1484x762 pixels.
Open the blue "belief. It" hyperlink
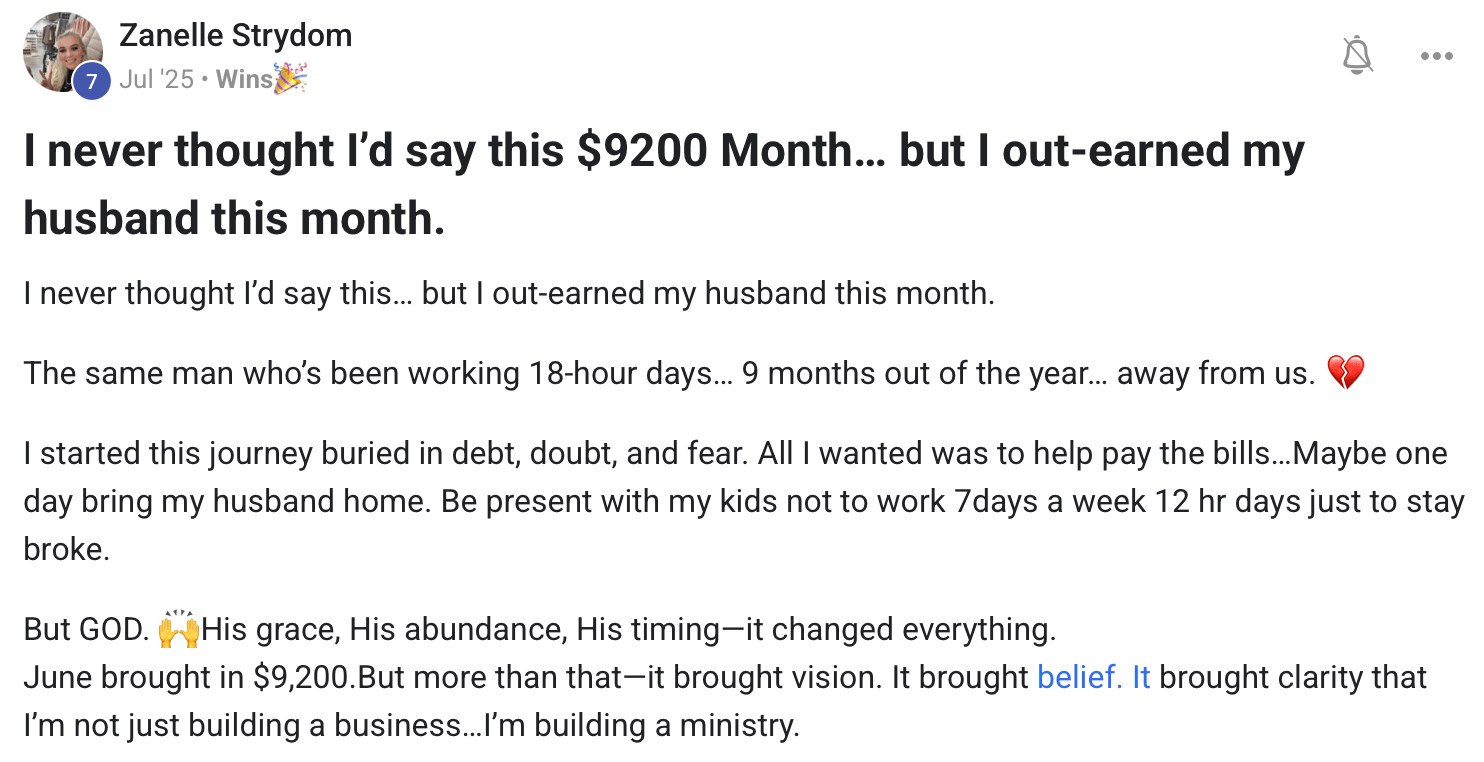[x=1093, y=677]
